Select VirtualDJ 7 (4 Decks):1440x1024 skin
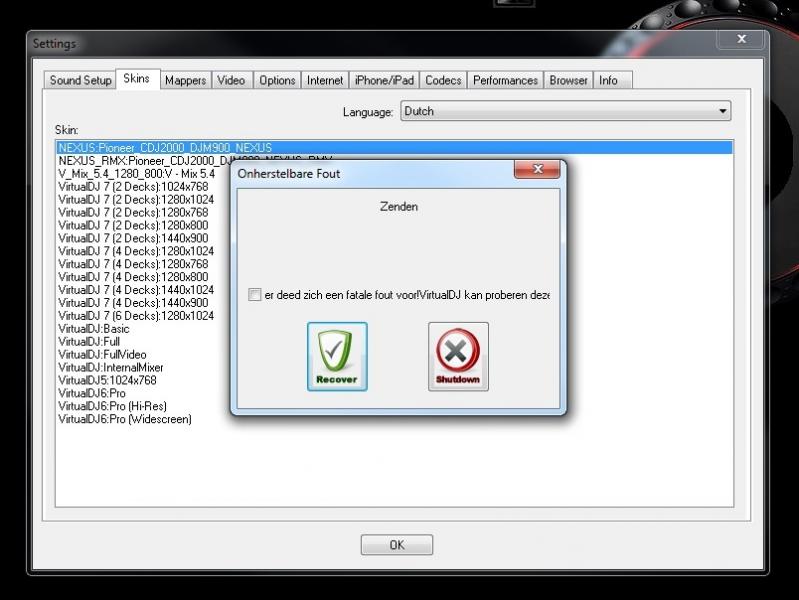 (136, 290)
